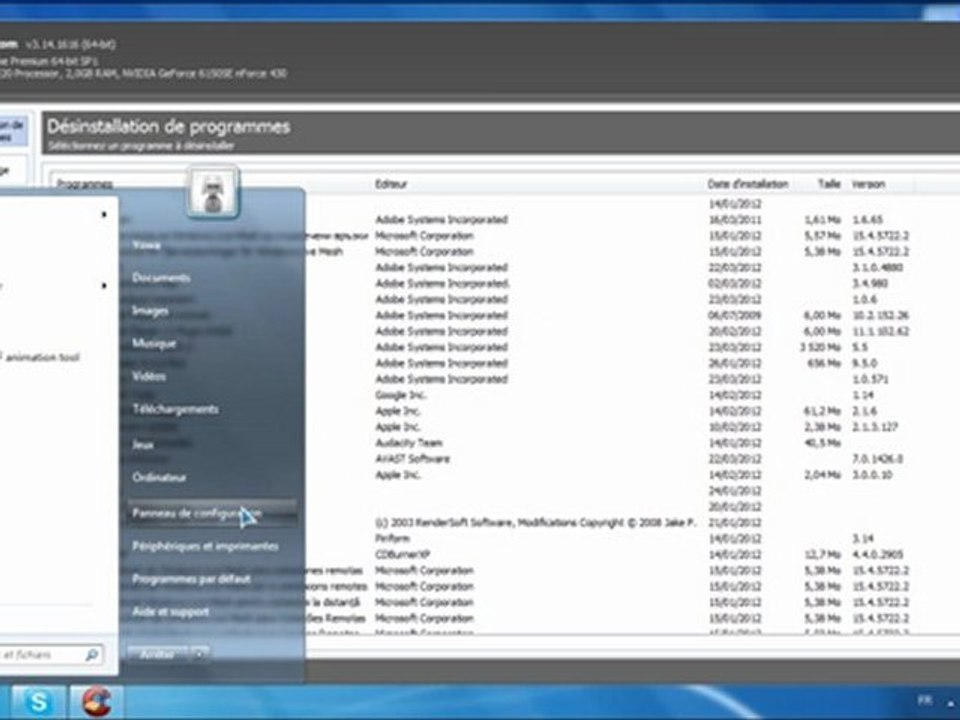
Task: Open Vidéos from the Start menu
Action: tap(149, 377)
